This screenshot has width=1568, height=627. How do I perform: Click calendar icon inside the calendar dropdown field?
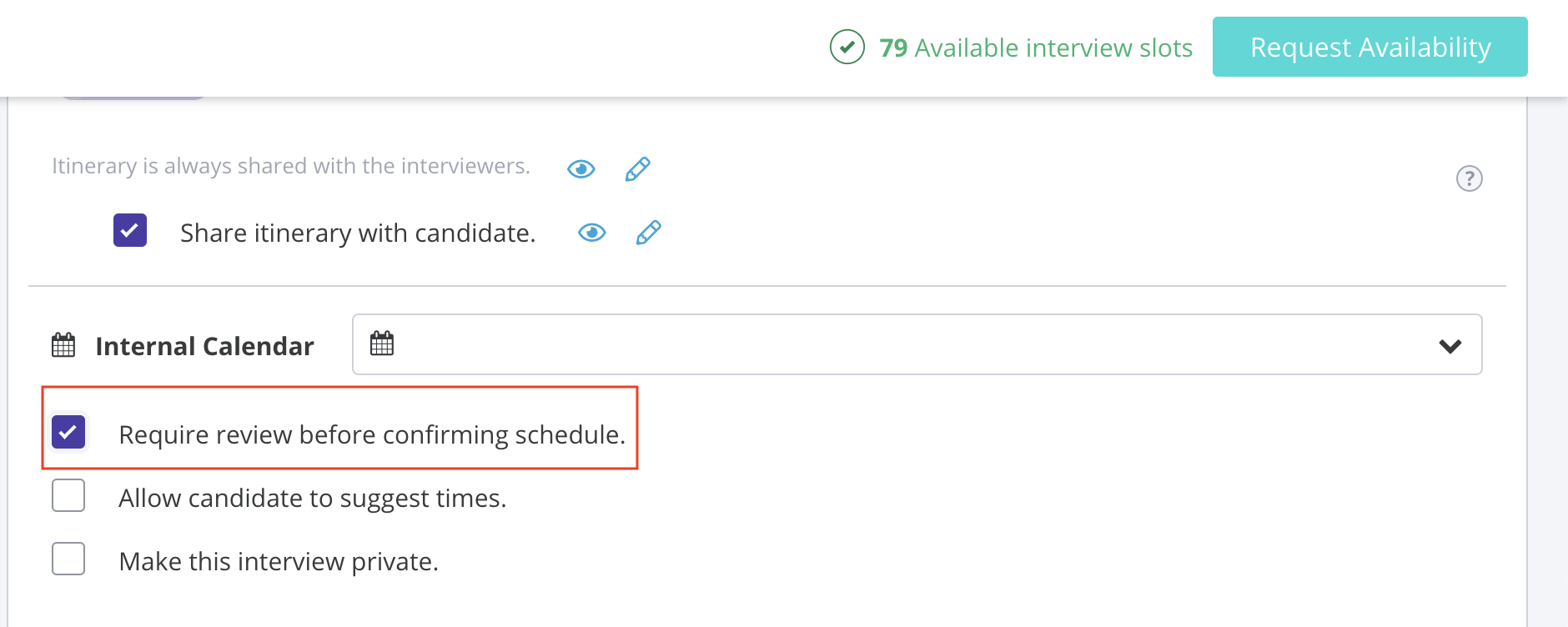382,344
